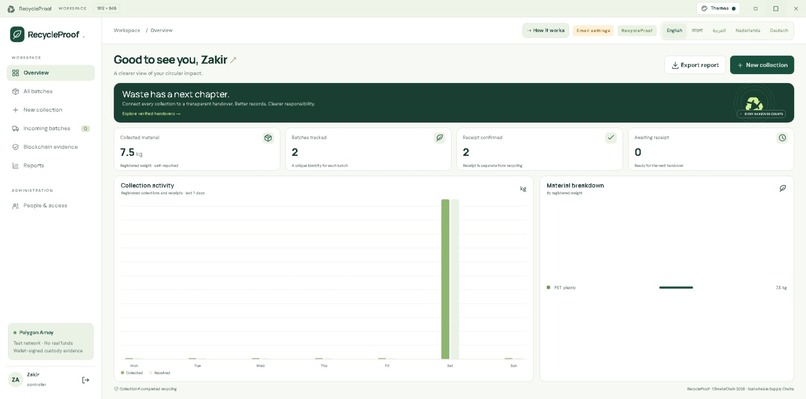Screen dimensions: 806x399
Task: Export the report
Action: click(x=695, y=65)
